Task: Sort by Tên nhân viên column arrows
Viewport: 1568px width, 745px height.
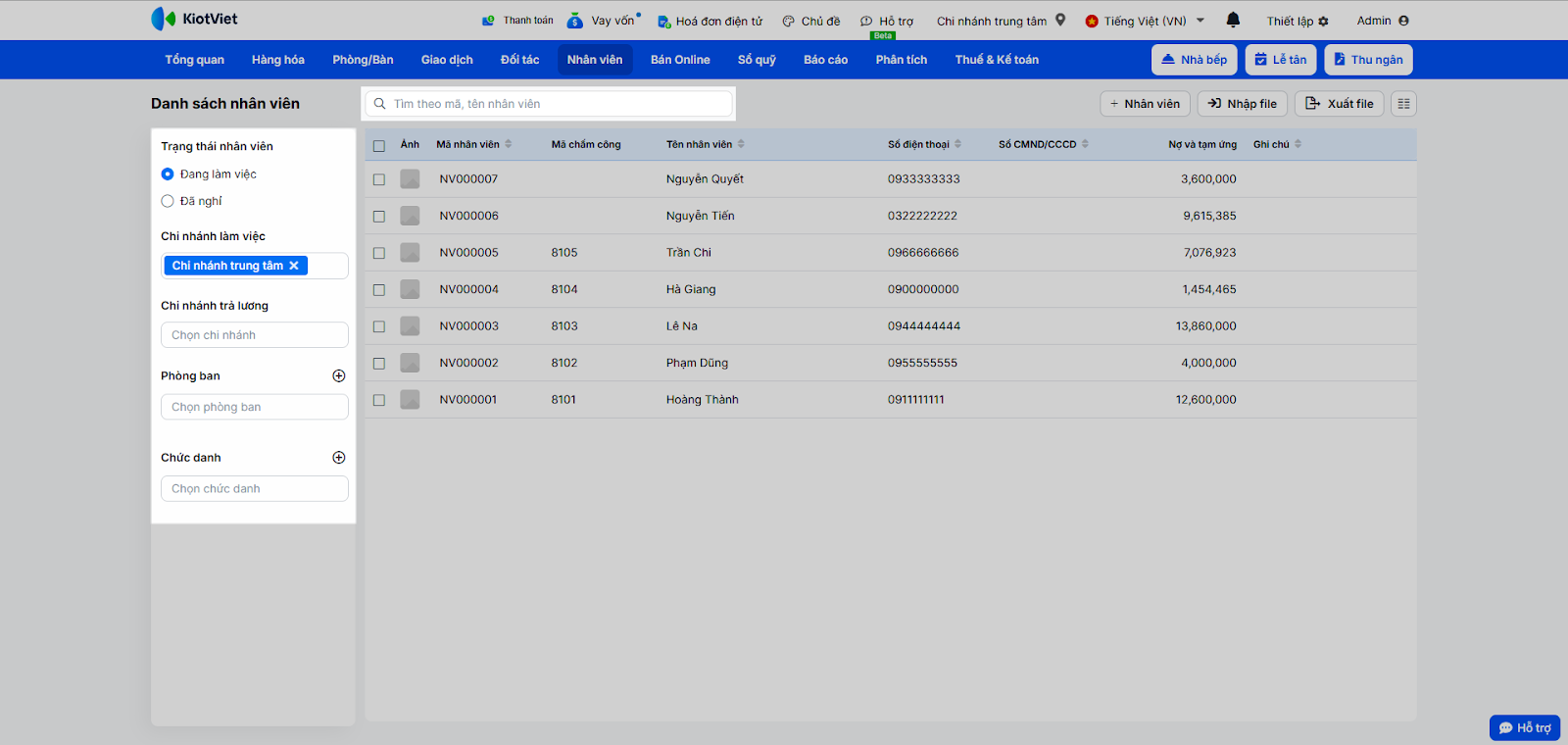Action: (x=741, y=144)
